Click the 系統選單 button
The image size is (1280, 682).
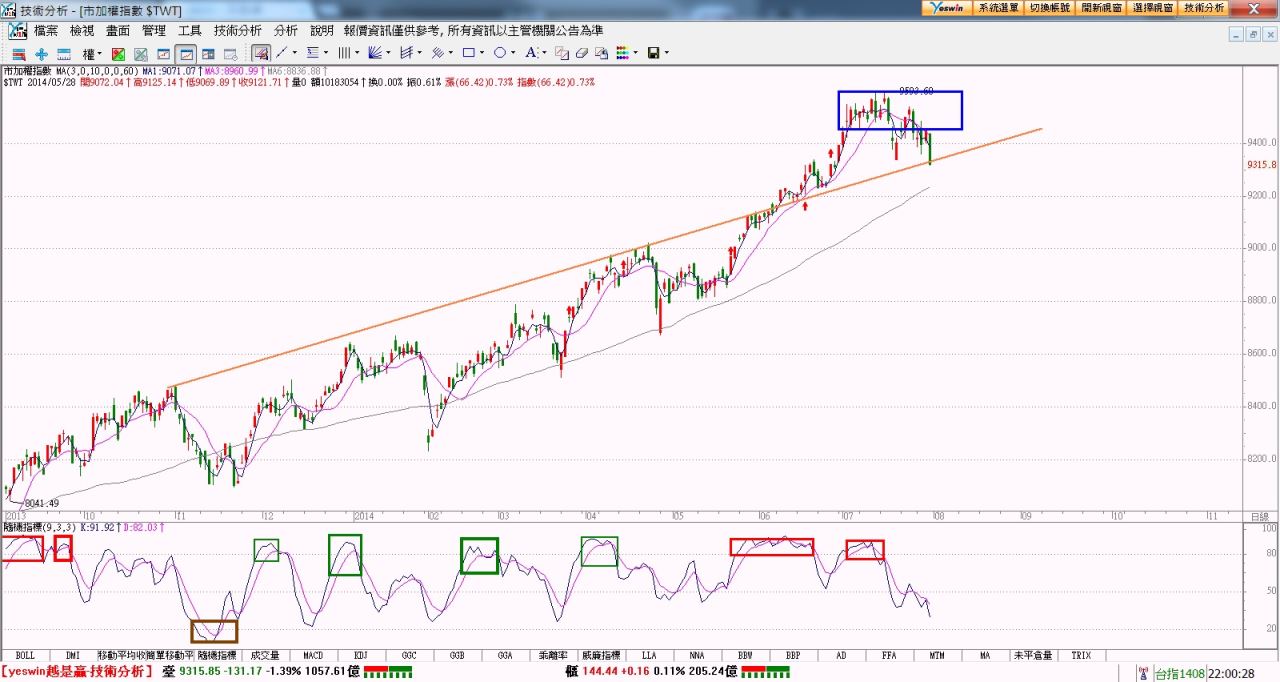tap(998, 7)
